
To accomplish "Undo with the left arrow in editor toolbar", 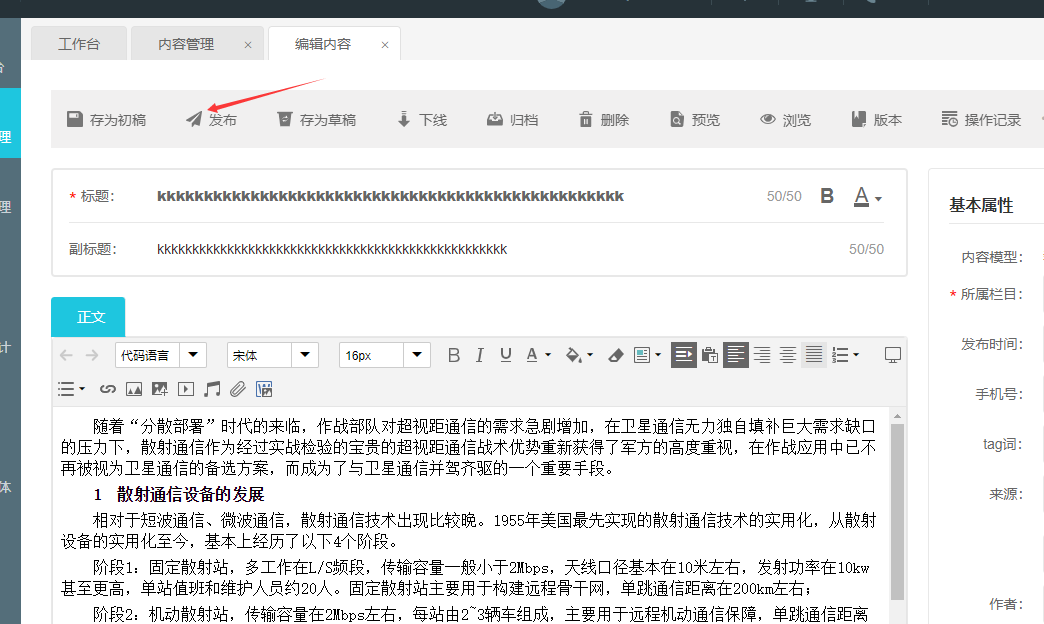I will tap(66, 355).
